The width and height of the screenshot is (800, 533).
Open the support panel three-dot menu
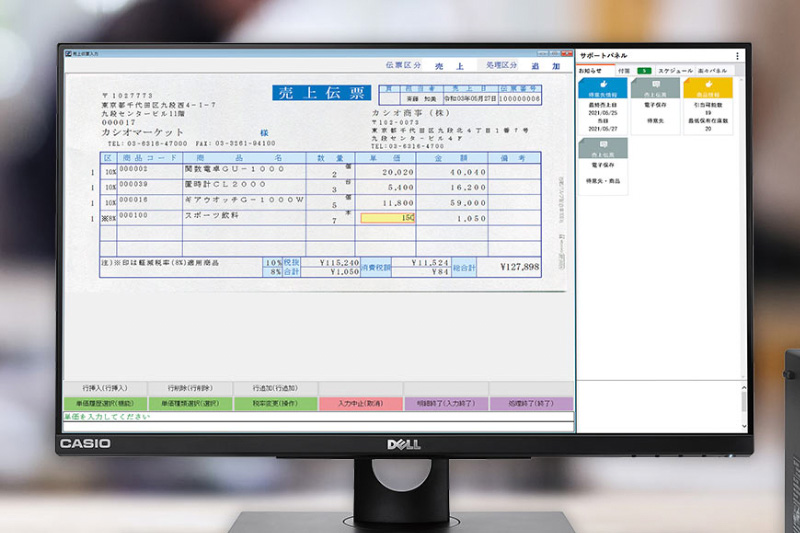(737, 56)
